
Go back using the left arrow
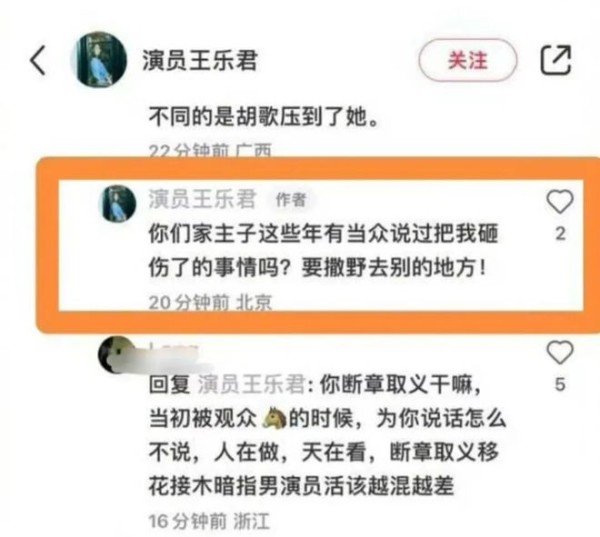pyautogui.click(x=38, y=60)
